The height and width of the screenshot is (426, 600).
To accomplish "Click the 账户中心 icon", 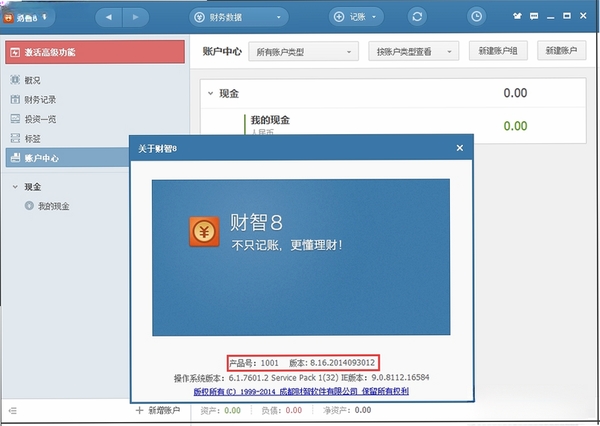I will pyautogui.click(x=15, y=157).
